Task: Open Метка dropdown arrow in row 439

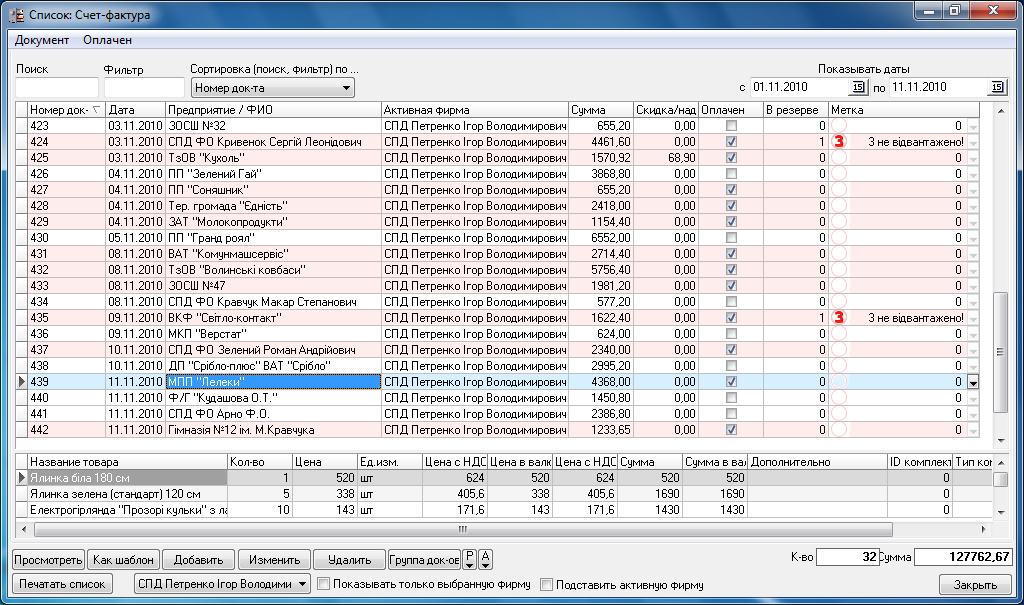Action: click(x=973, y=382)
